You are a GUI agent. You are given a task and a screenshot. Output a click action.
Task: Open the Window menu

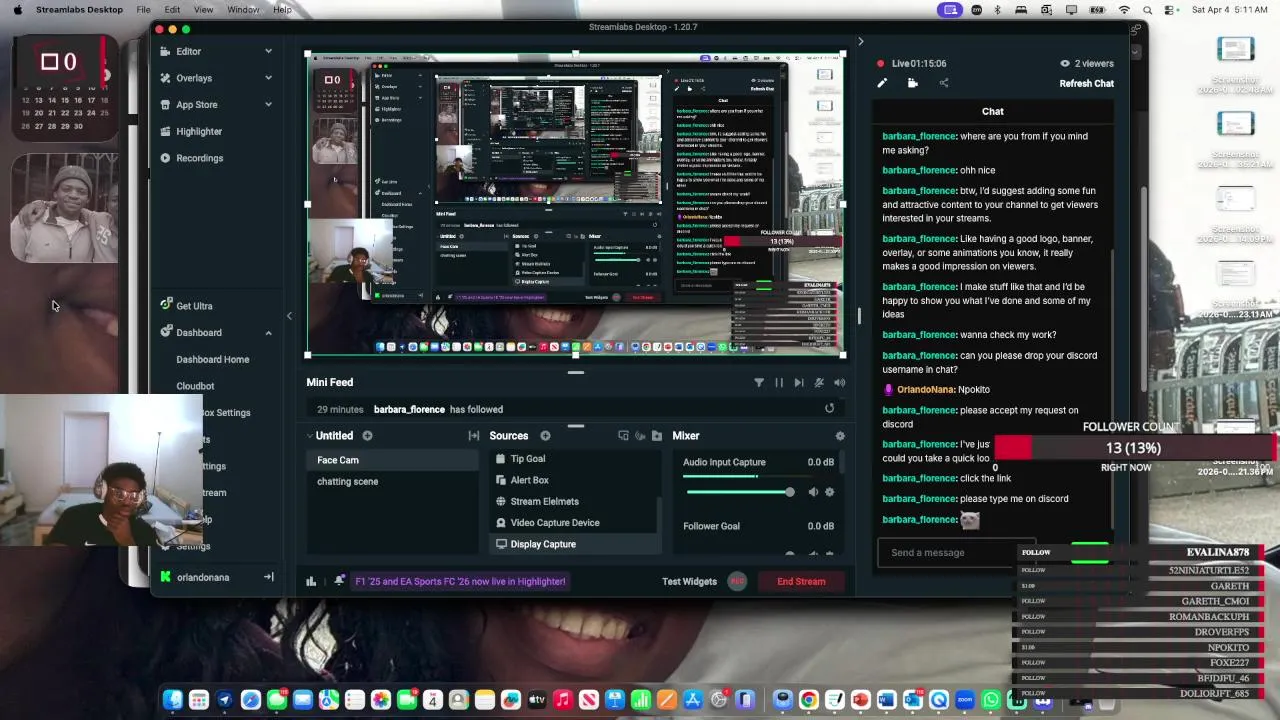(x=243, y=9)
